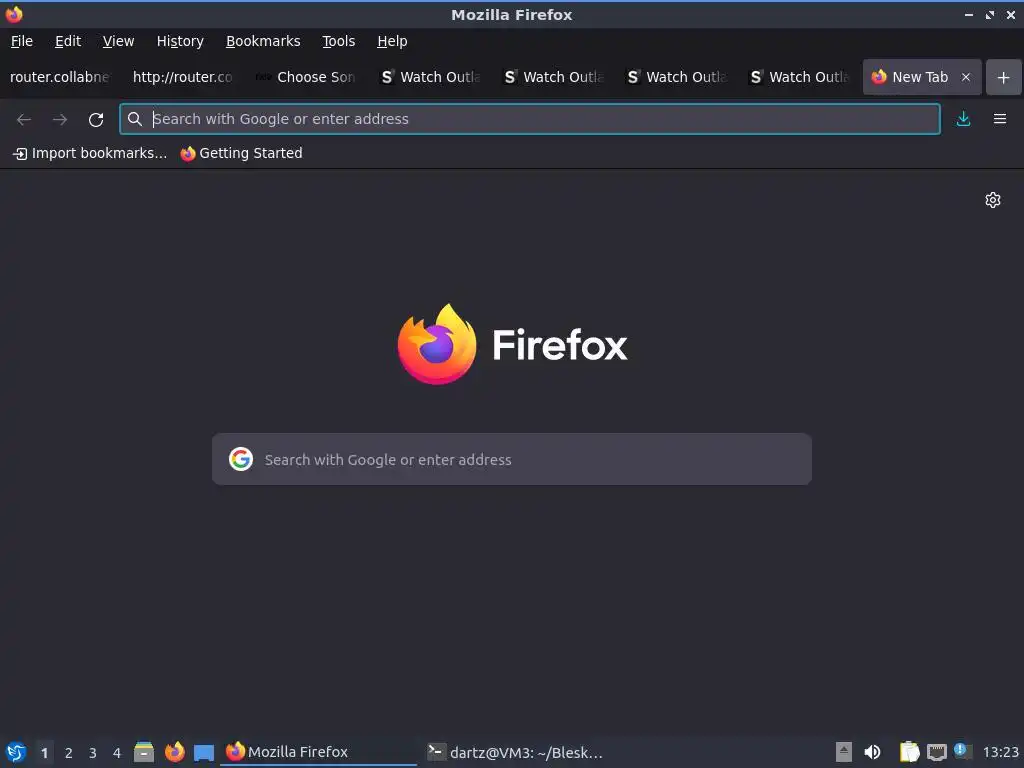Click the Google logo in the page search box
This screenshot has height=768, width=1024.
241,459
